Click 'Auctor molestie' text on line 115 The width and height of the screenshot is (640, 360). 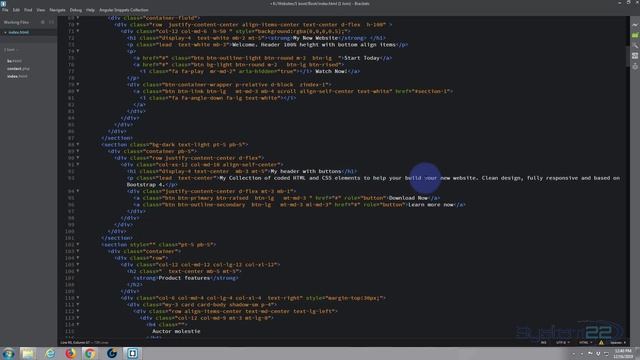click(x=176, y=331)
